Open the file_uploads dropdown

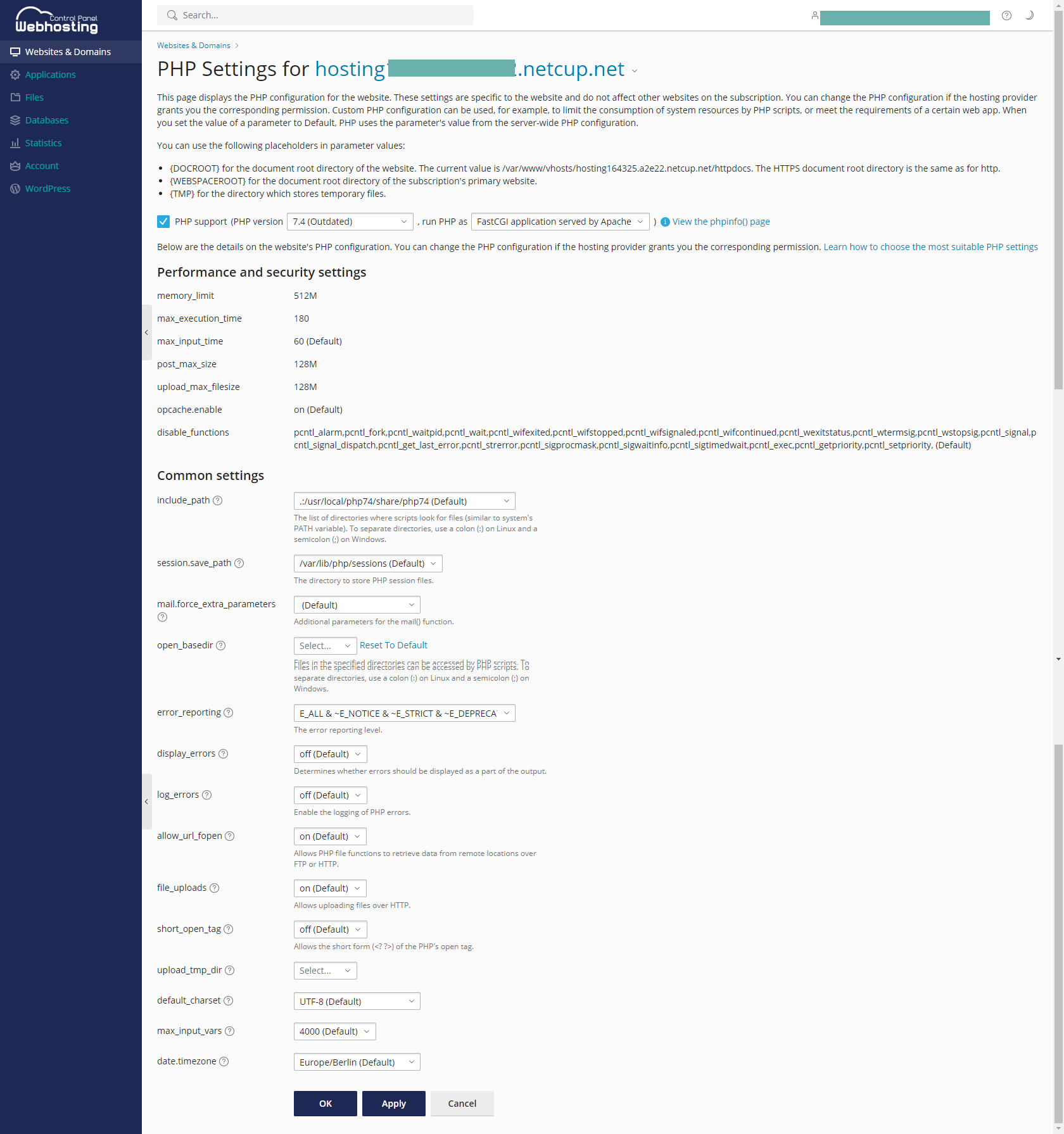[x=330, y=888]
